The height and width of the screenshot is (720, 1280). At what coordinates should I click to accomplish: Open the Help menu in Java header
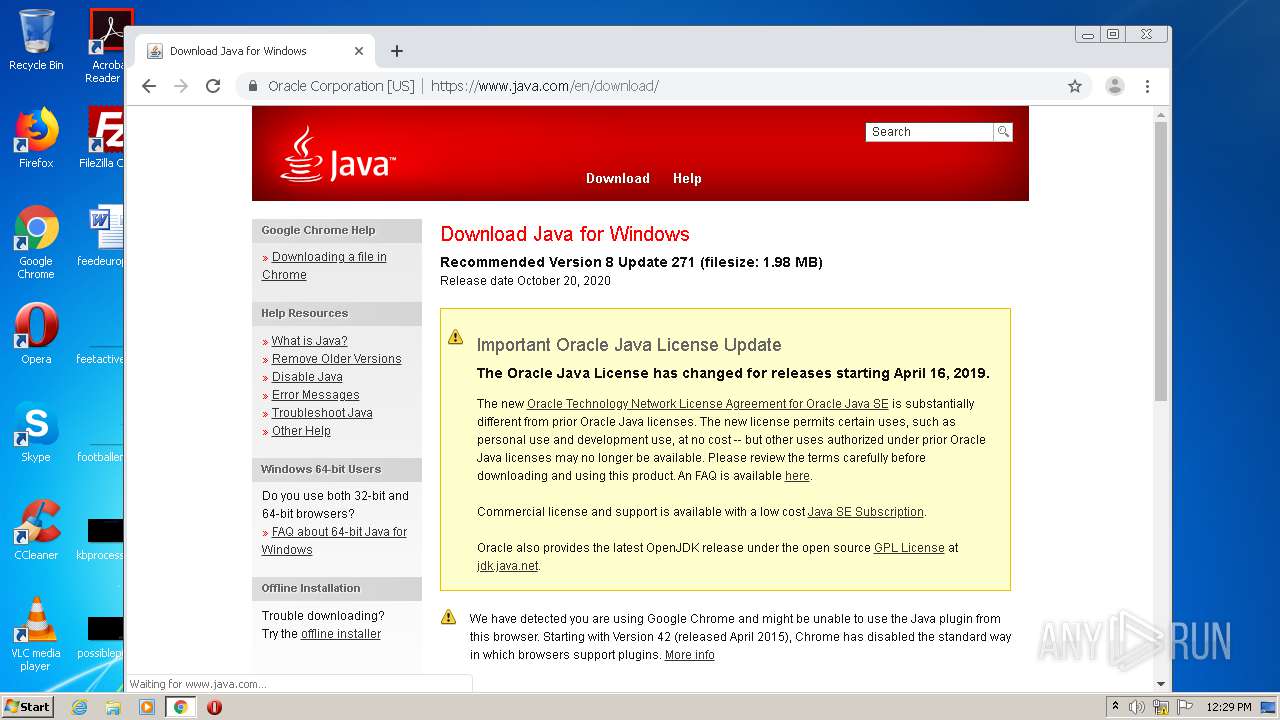[x=687, y=178]
